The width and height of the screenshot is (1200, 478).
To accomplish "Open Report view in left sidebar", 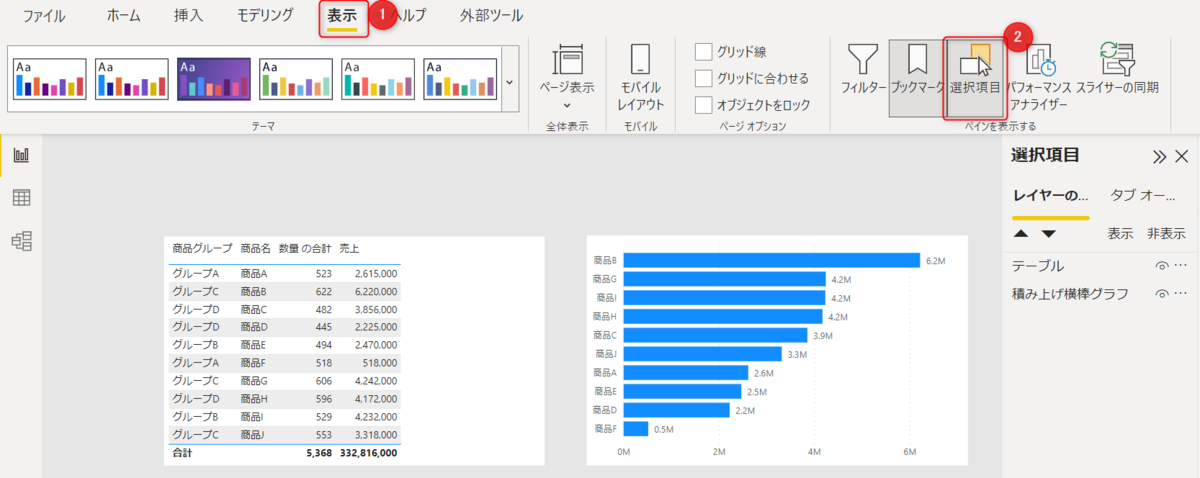I will pos(21,156).
